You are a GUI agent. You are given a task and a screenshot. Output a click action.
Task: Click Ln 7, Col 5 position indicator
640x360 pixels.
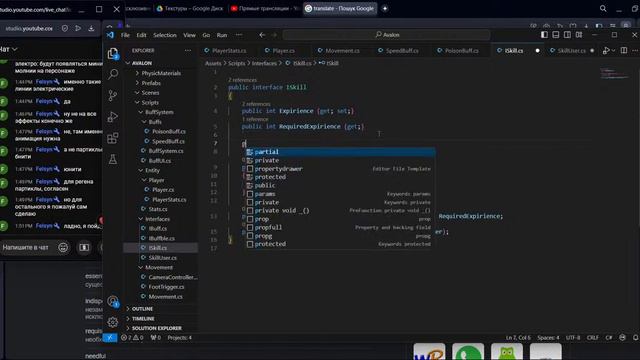point(518,338)
